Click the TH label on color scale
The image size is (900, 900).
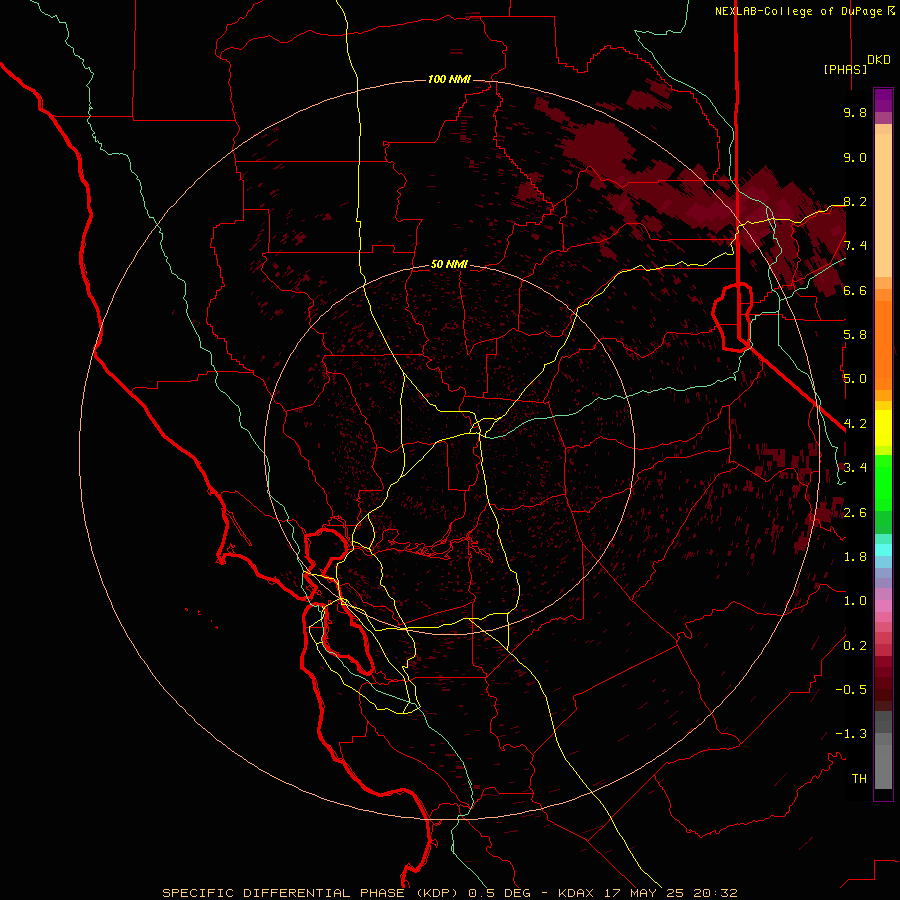859,779
